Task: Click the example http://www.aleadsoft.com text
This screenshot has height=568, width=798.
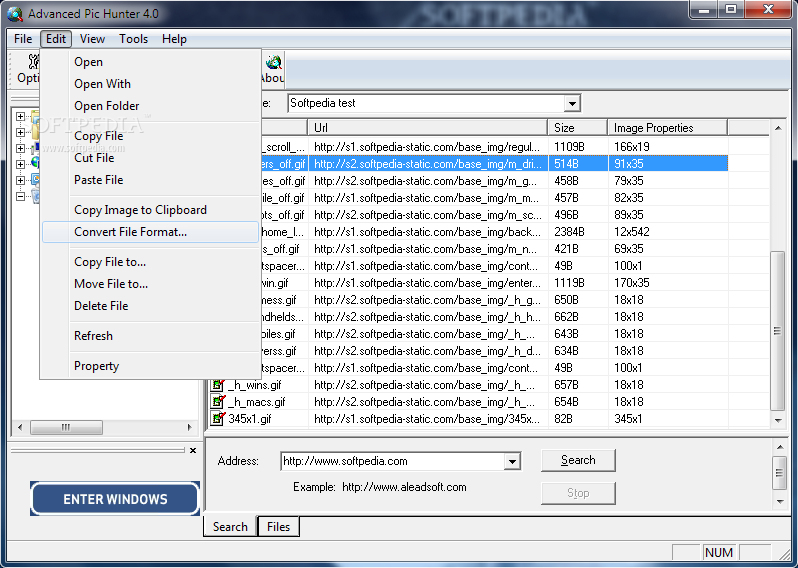Action: [x=404, y=487]
